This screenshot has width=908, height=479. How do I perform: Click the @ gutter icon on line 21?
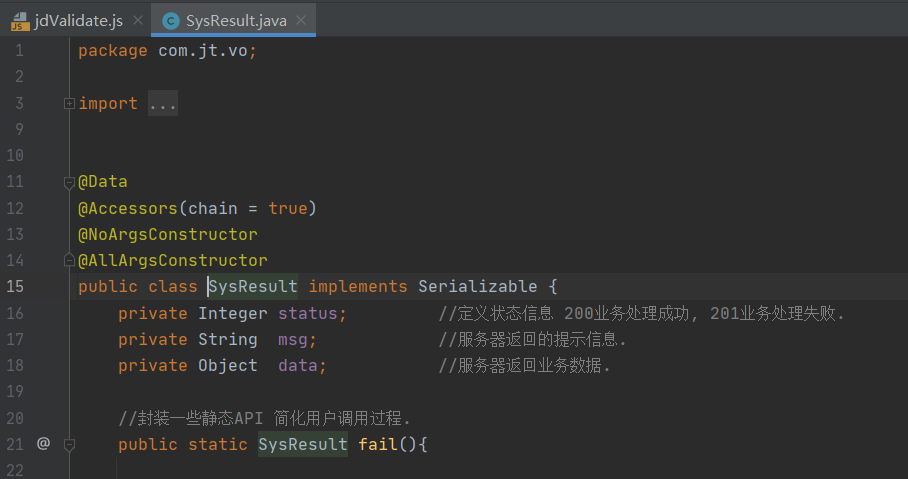pos(43,444)
